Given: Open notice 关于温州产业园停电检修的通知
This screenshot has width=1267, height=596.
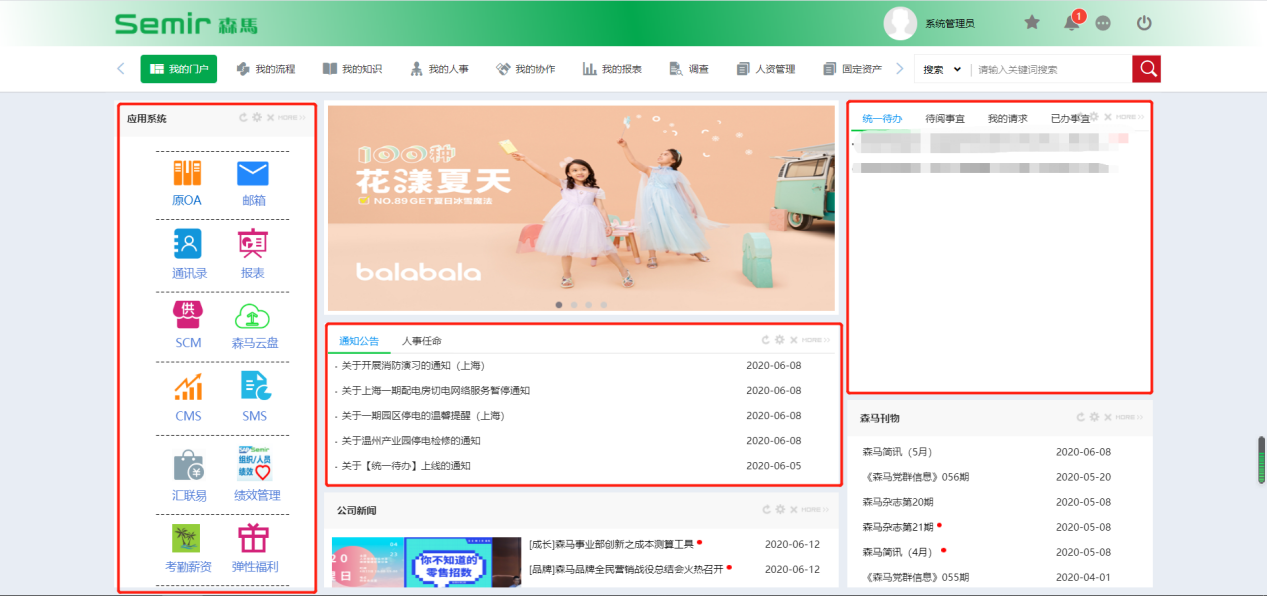Looking at the screenshot, I should tap(411, 441).
